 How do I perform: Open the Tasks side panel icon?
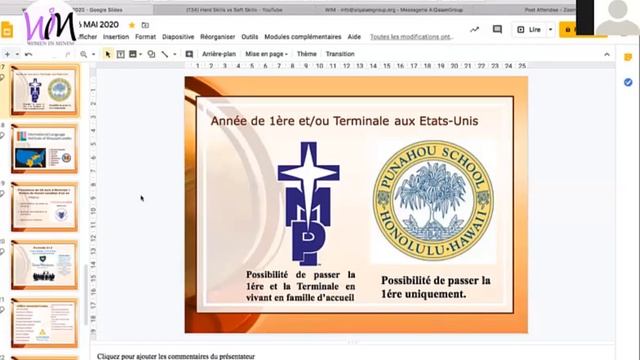click(628, 82)
